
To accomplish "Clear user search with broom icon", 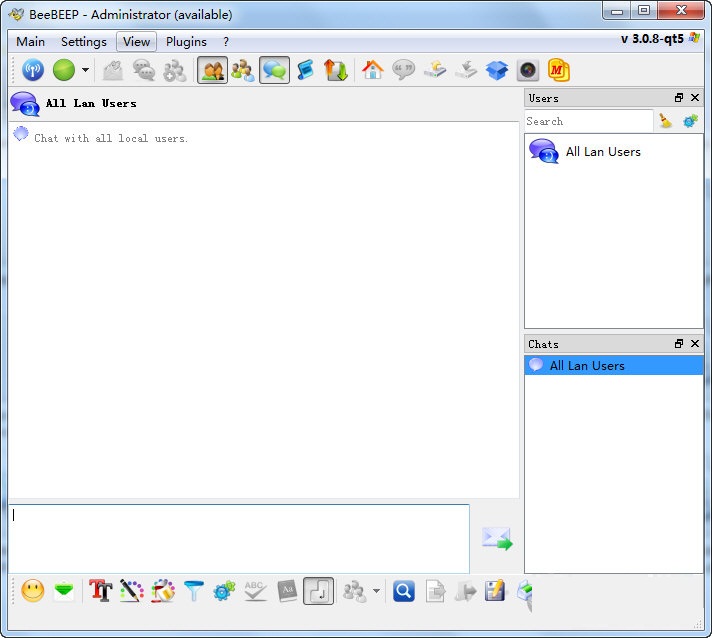I will click(x=666, y=121).
